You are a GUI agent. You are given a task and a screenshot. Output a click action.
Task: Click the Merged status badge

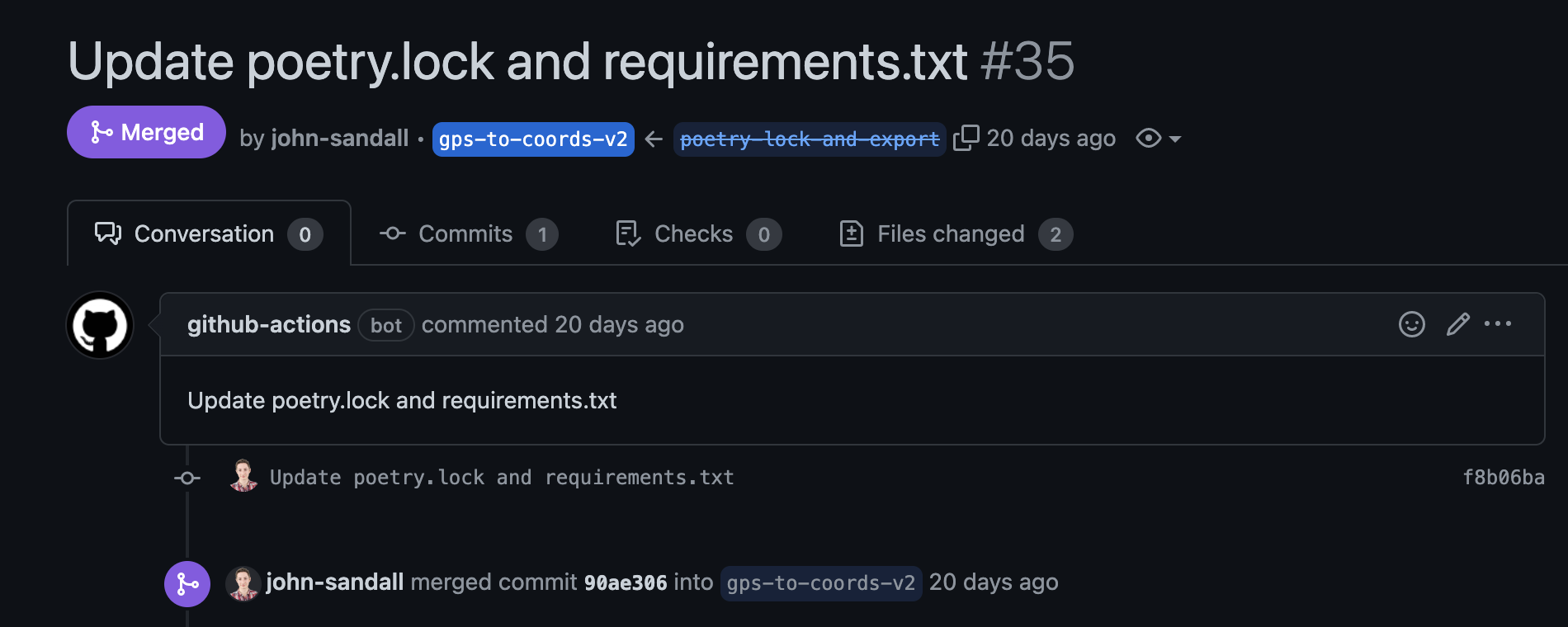[x=145, y=131]
